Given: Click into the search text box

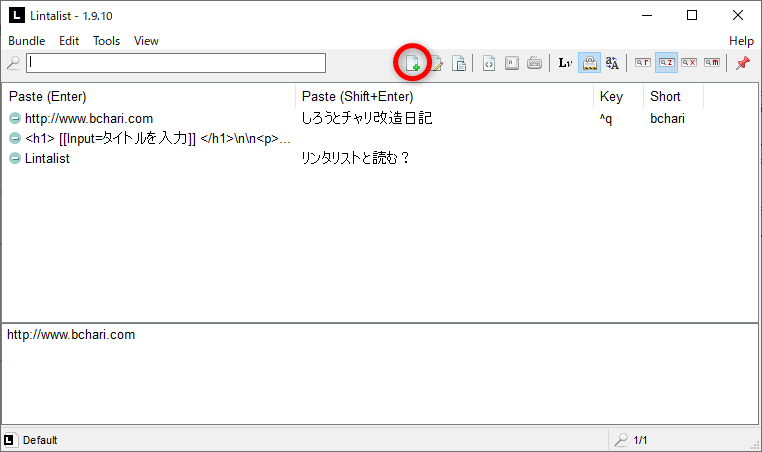Looking at the screenshot, I should (x=176, y=63).
